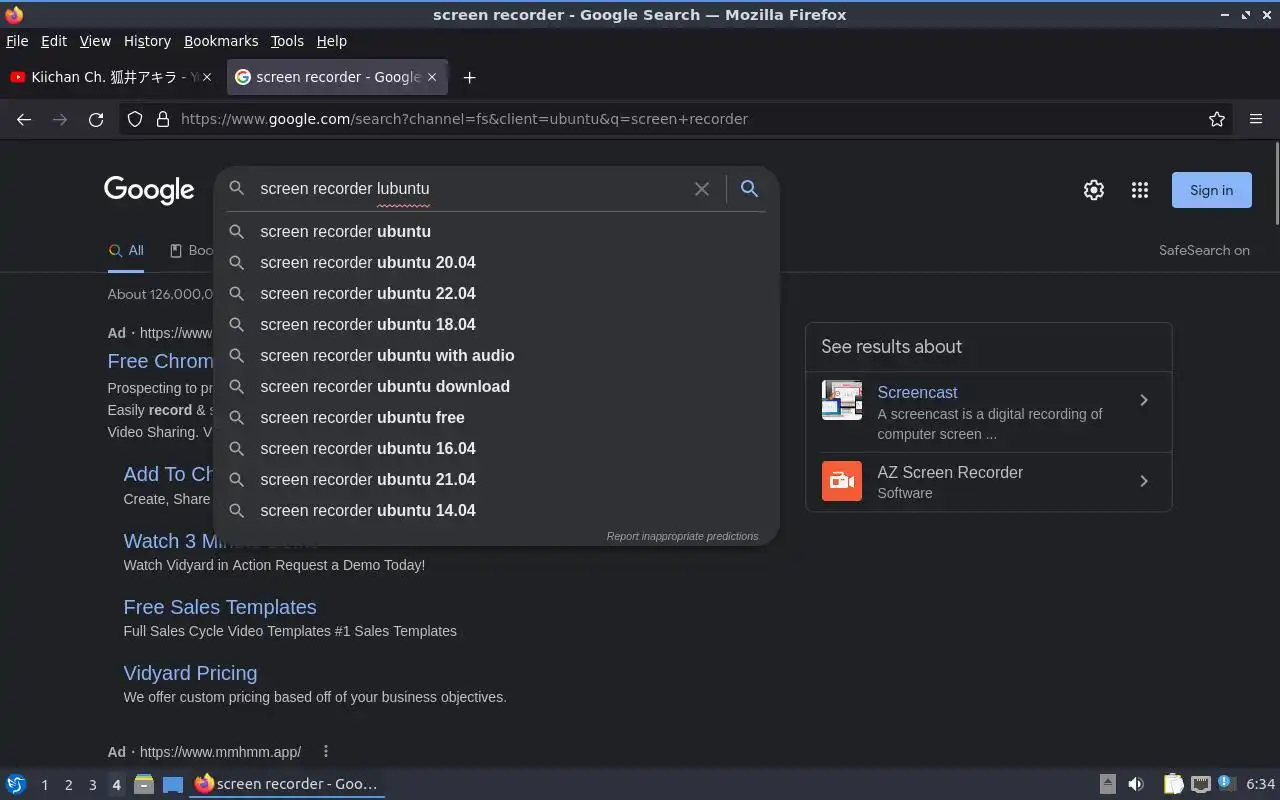
Task: Switch to the Kiichan Ch. YouTube tab
Action: pyautogui.click(x=112, y=77)
